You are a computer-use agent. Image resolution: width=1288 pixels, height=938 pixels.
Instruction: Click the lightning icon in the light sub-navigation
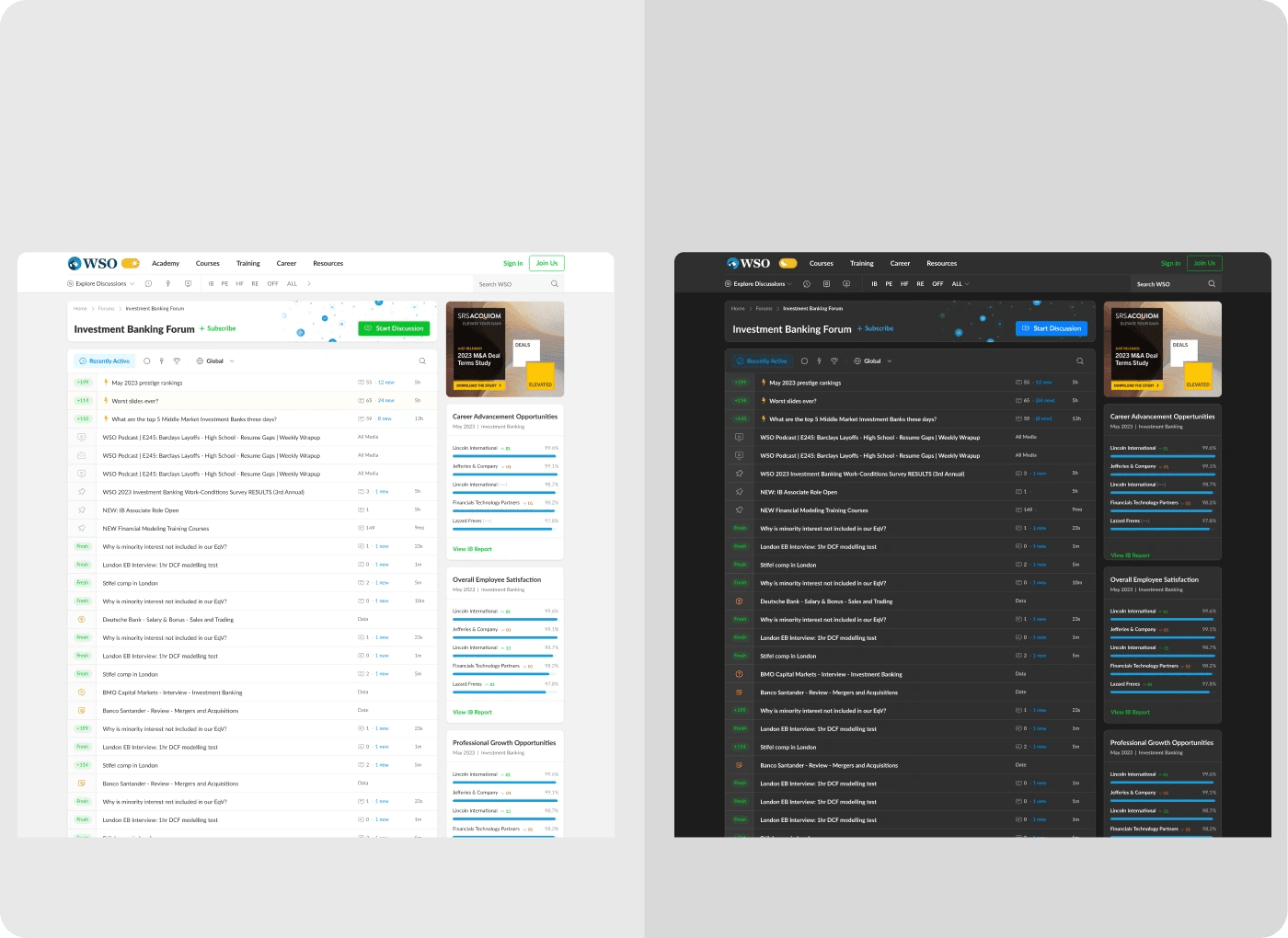coord(168,284)
